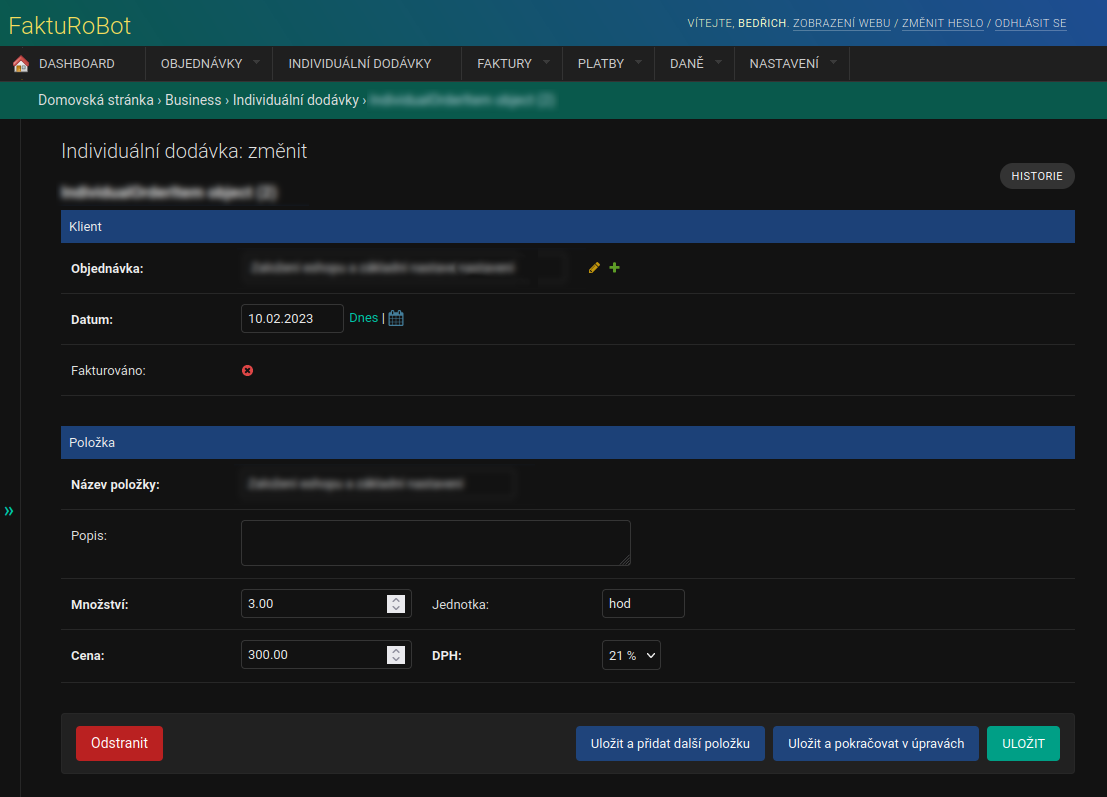Image resolution: width=1107 pixels, height=797 pixels.
Task: Click the Množství spinner arrows
Action: (396, 604)
